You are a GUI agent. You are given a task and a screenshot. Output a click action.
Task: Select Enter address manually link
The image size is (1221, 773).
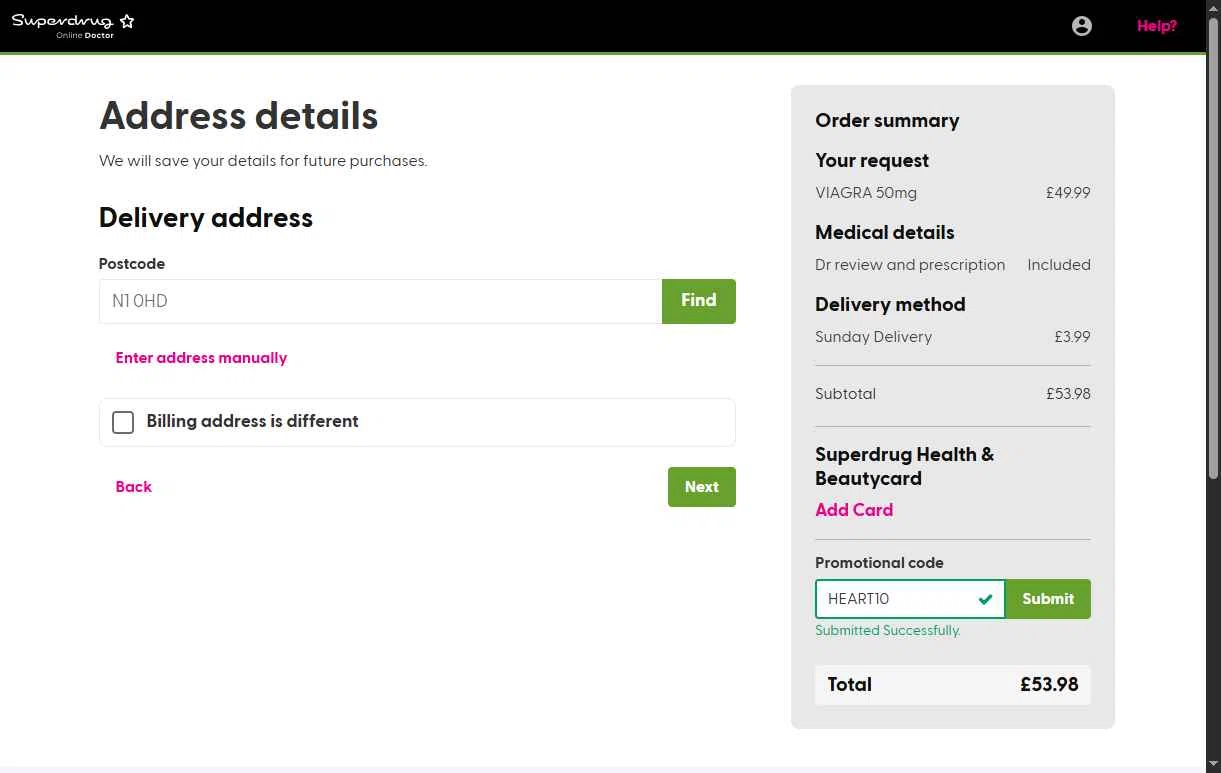201,358
